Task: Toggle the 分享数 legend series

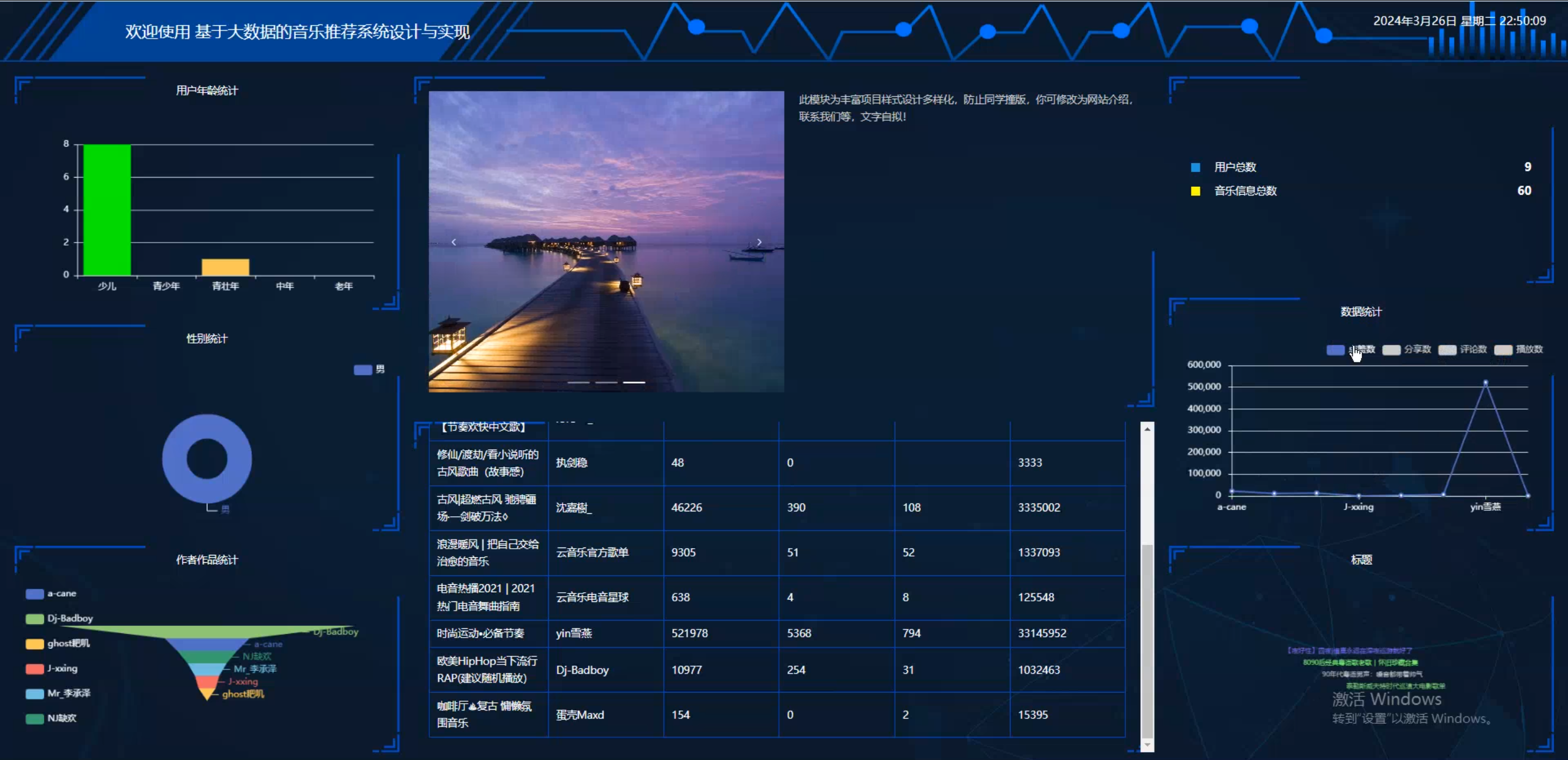Action: click(1392, 350)
